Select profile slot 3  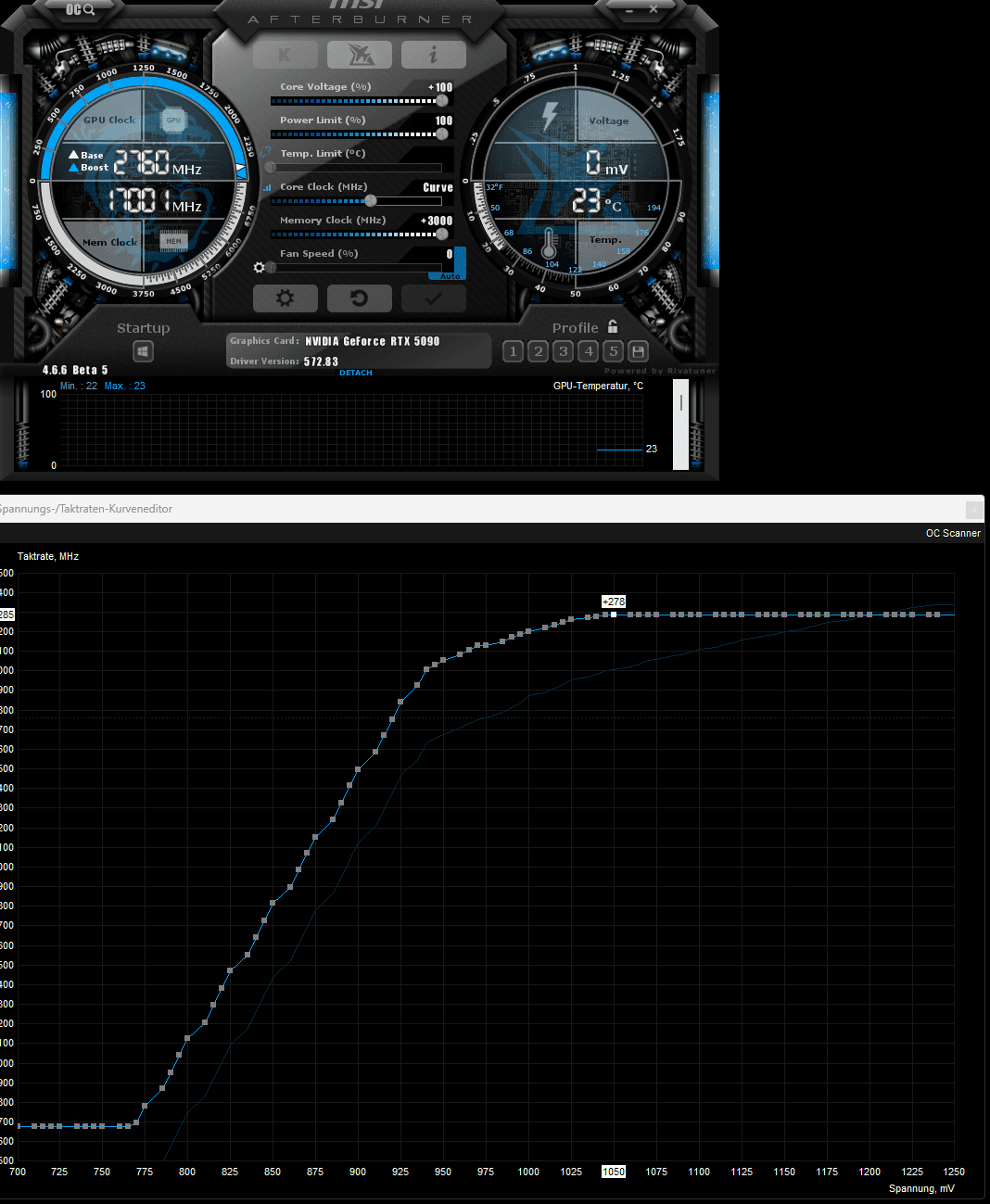point(563,351)
